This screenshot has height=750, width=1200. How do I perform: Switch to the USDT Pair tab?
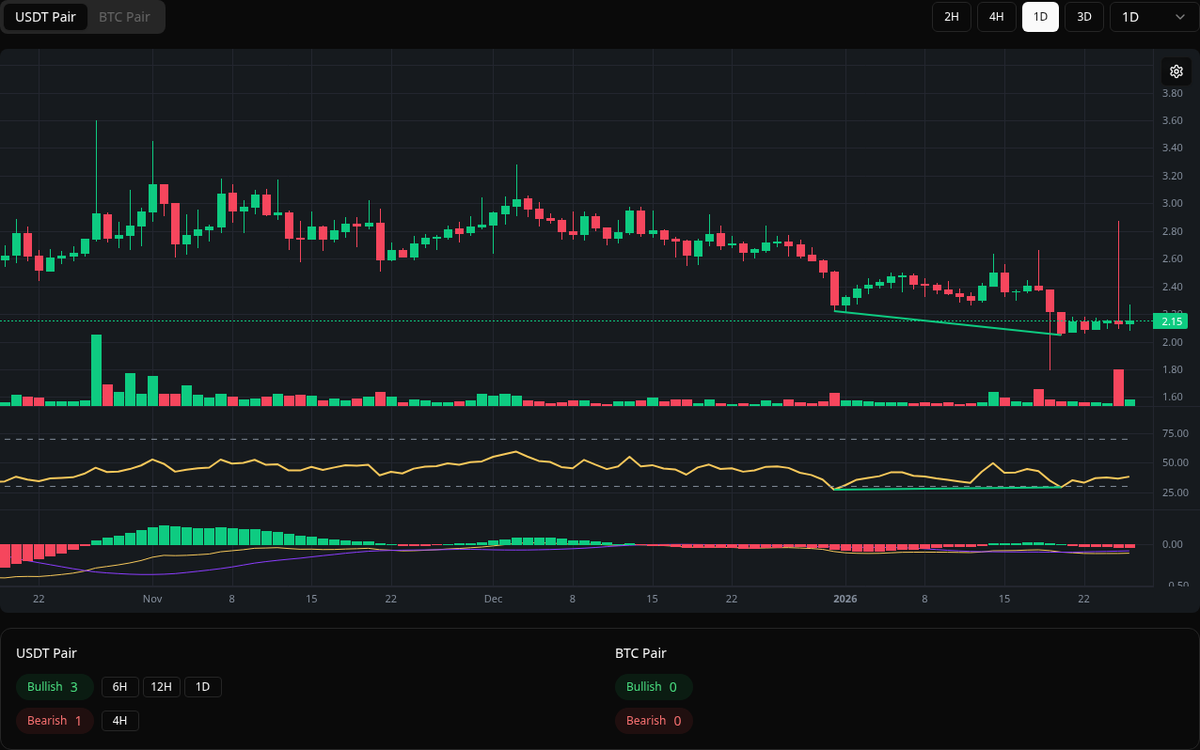(45, 17)
